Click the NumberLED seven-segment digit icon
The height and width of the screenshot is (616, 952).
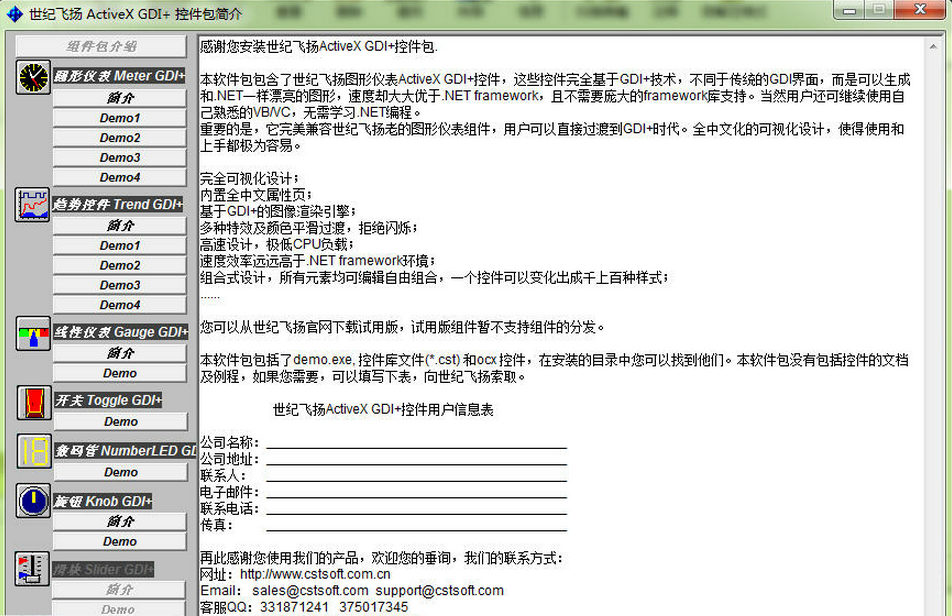34,452
